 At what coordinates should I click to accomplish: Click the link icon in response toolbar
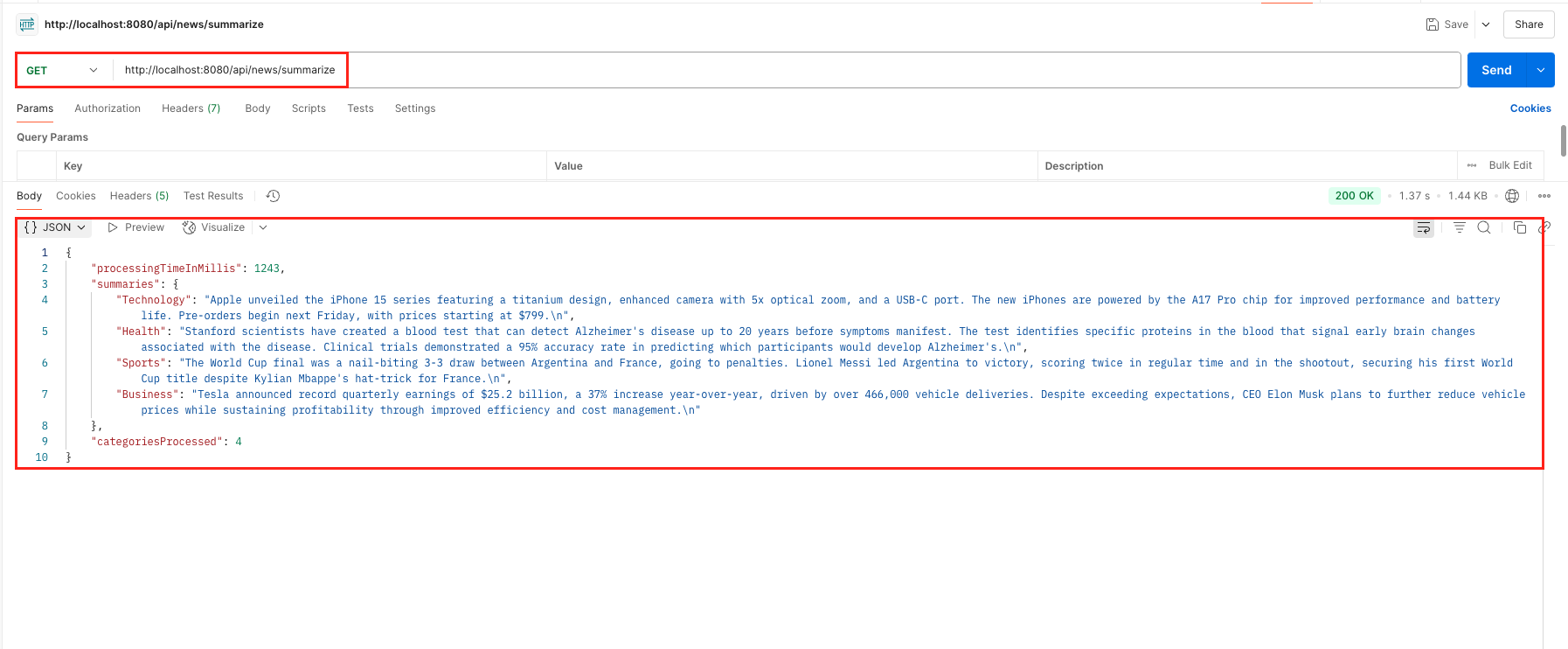pyautogui.click(x=1544, y=227)
